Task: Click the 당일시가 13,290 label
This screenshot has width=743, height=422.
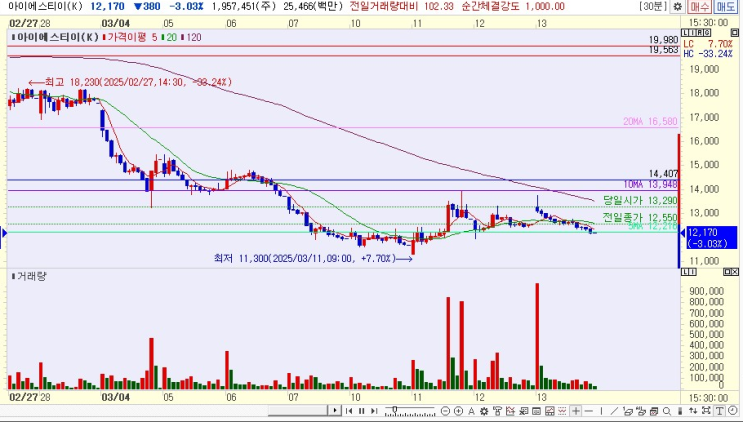Action: click(640, 201)
